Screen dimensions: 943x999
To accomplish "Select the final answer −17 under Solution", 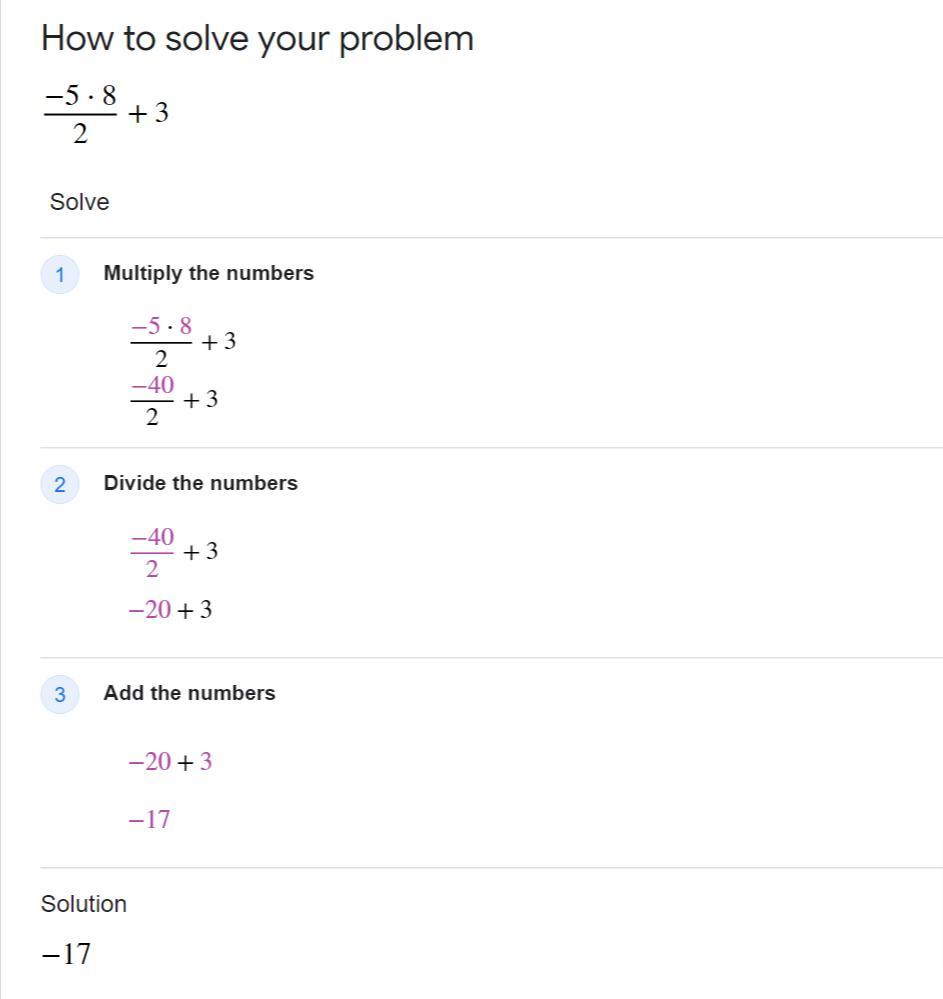I will coord(66,954).
